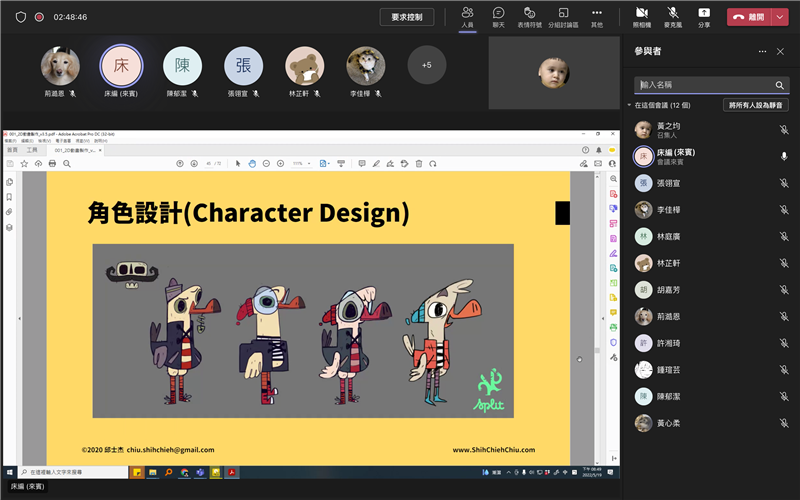Open participants panel more options (…)
This screenshot has width=800, height=500.
[x=763, y=51]
